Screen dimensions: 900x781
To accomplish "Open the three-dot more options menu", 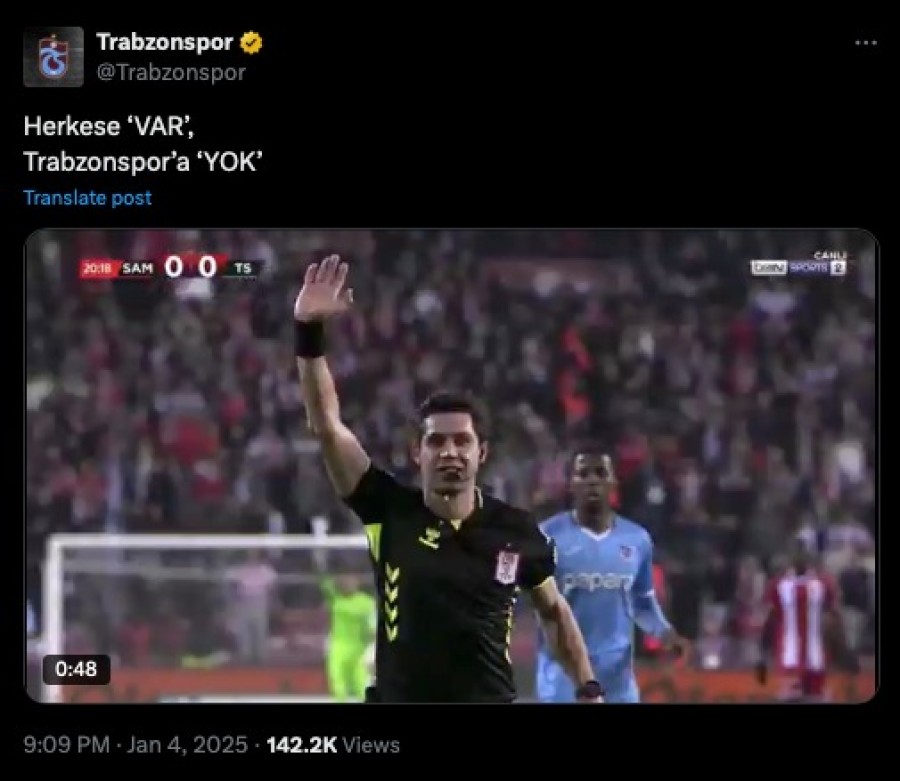I will click(866, 42).
